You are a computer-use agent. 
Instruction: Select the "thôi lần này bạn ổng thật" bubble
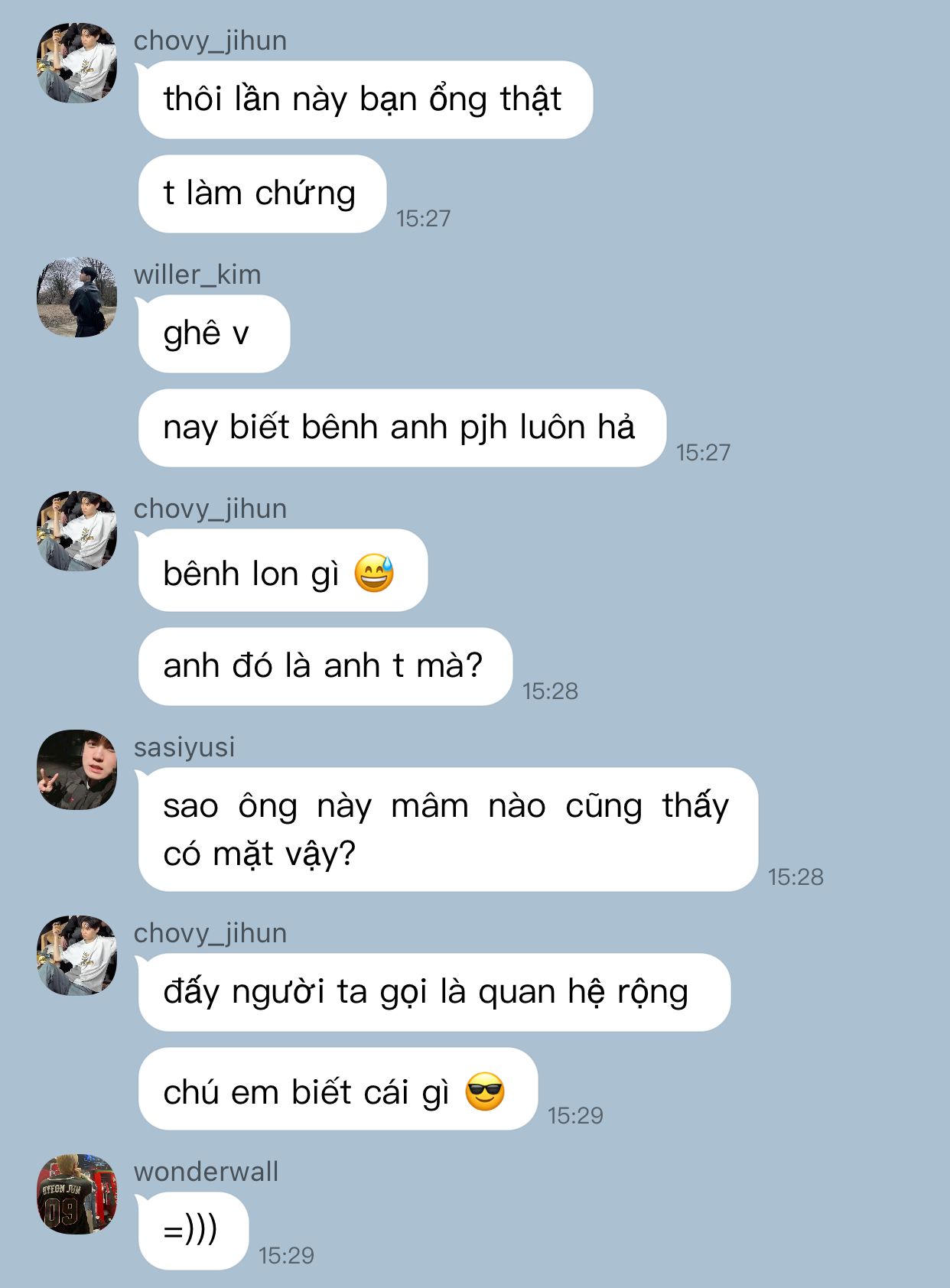click(366, 100)
